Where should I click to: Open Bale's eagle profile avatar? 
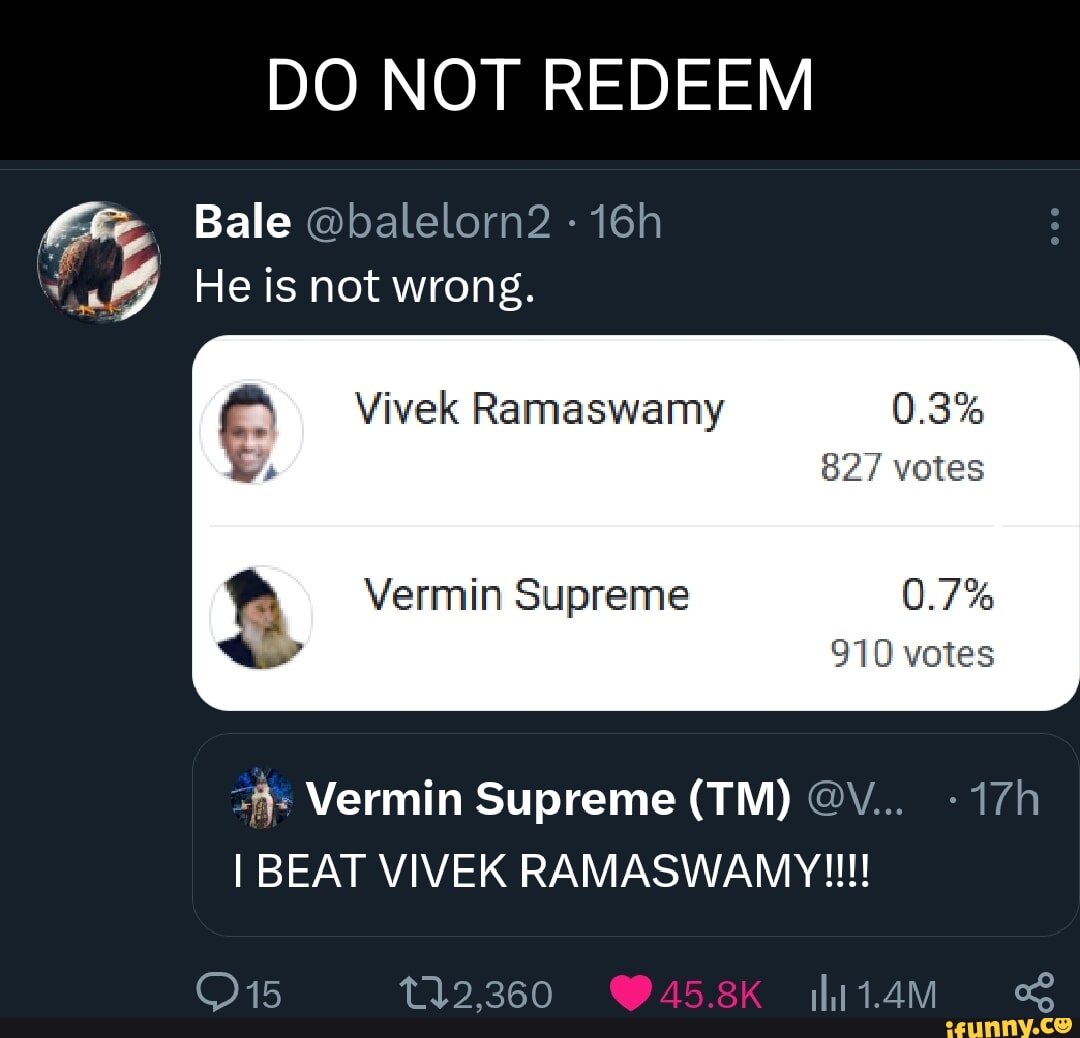(99, 261)
